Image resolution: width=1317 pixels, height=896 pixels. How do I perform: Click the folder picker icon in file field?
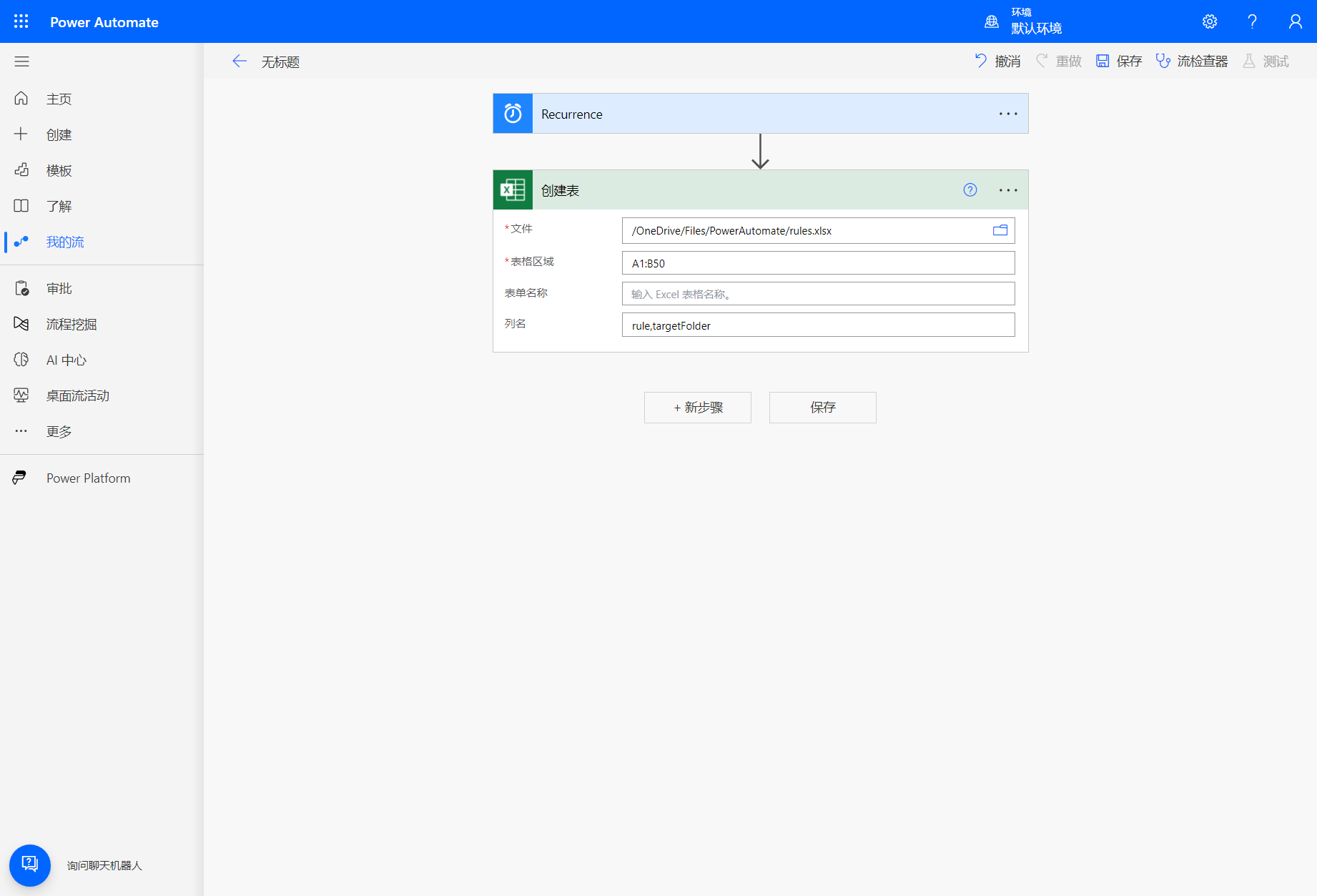(x=1000, y=230)
